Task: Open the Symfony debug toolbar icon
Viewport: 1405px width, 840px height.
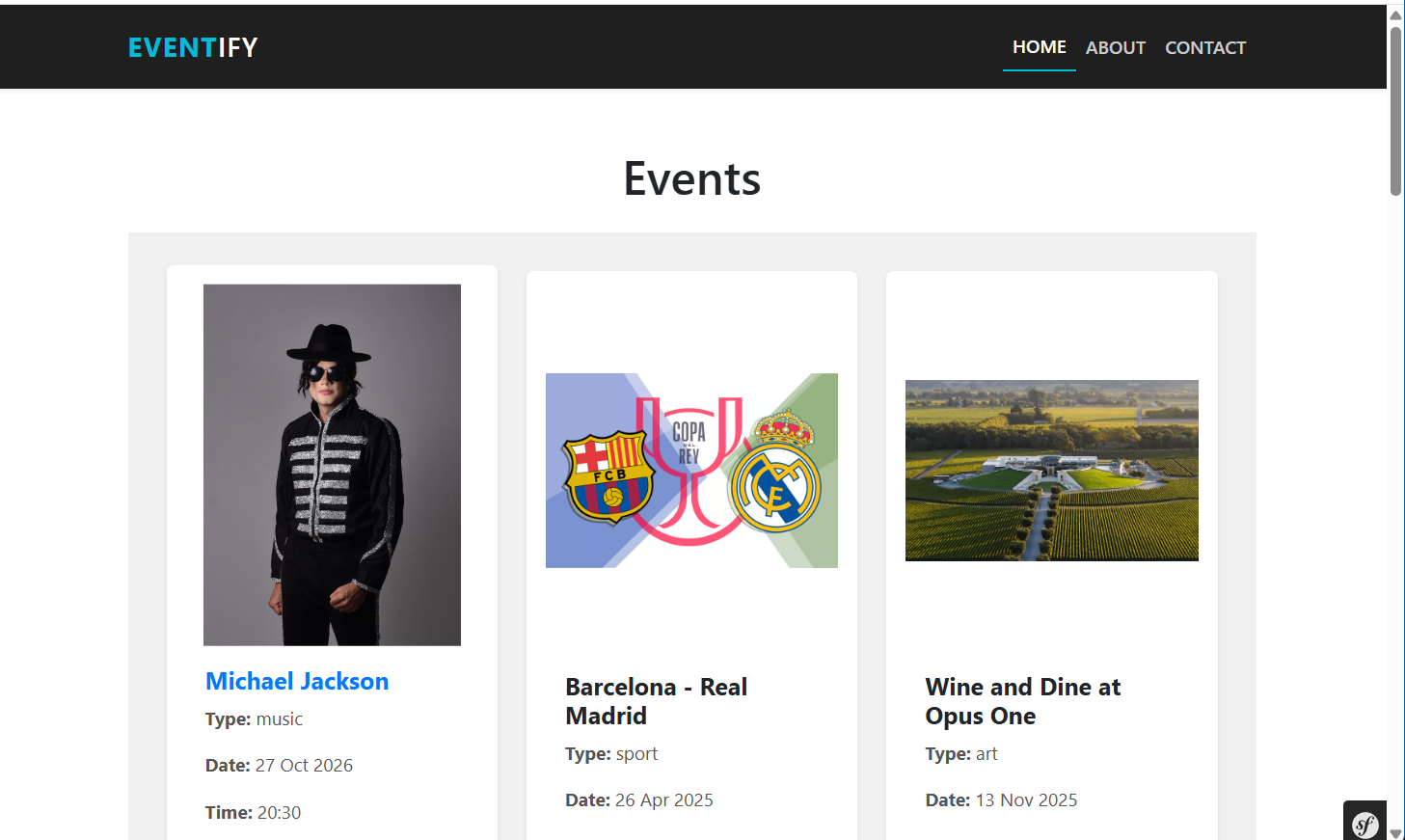Action: tap(1364, 823)
